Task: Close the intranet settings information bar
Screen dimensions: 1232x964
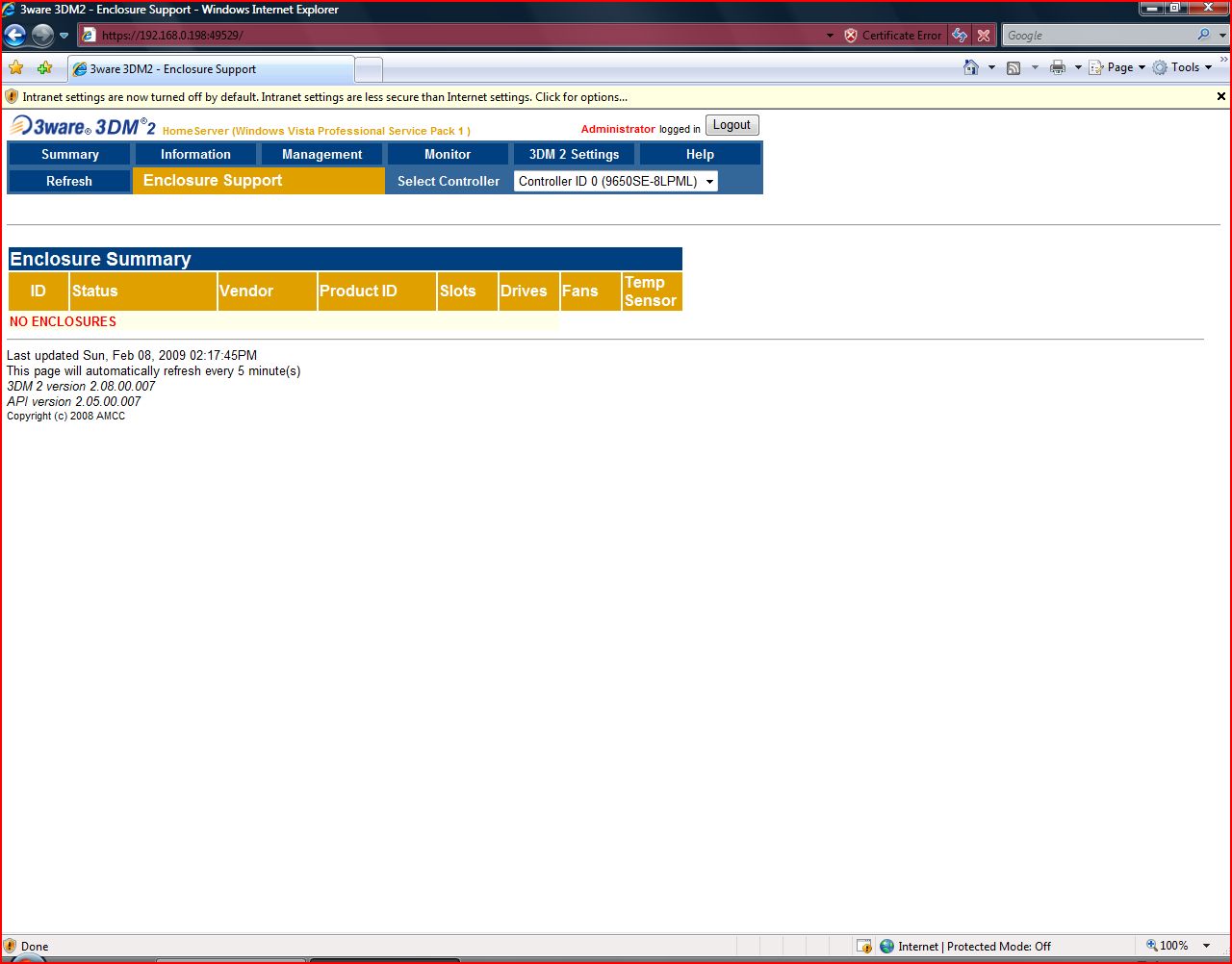Action: [x=1221, y=96]
